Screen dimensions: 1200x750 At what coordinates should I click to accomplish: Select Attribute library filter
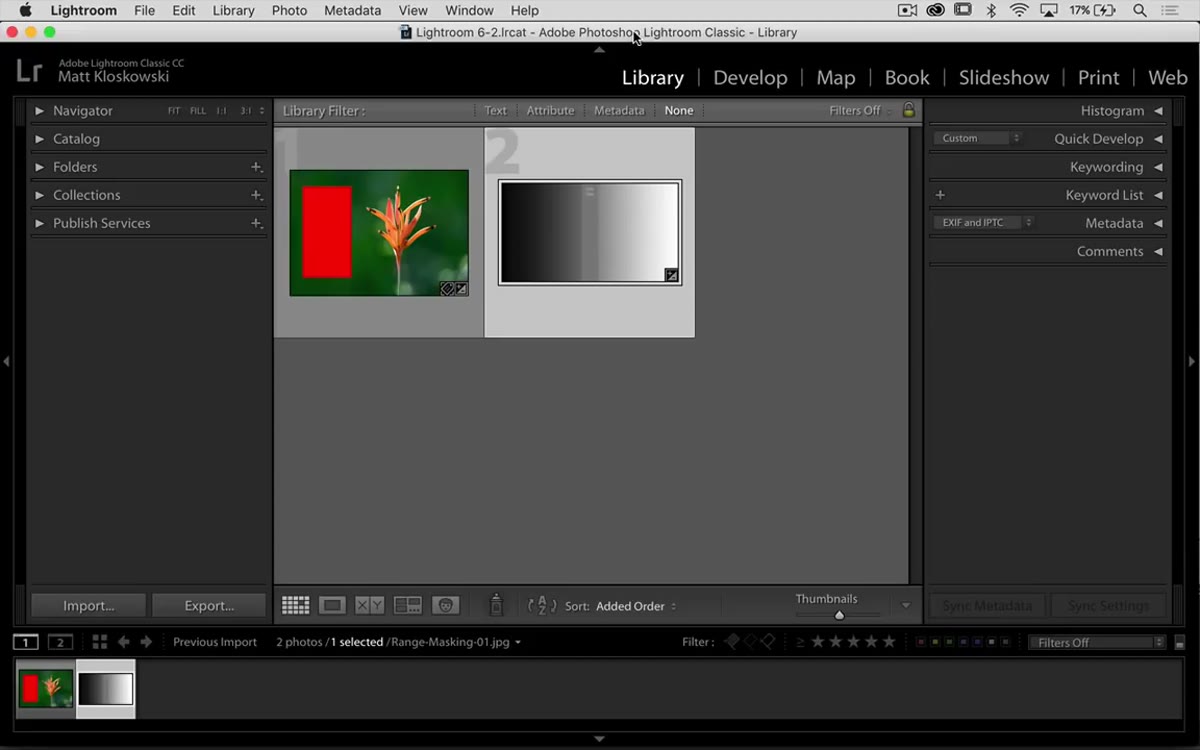pyautogui.click(x=550, y=110)
